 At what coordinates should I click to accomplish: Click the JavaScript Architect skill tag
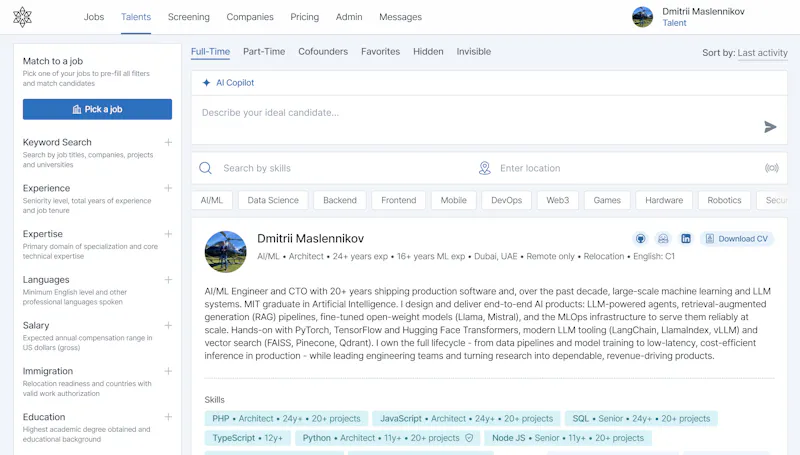[466, 418]
